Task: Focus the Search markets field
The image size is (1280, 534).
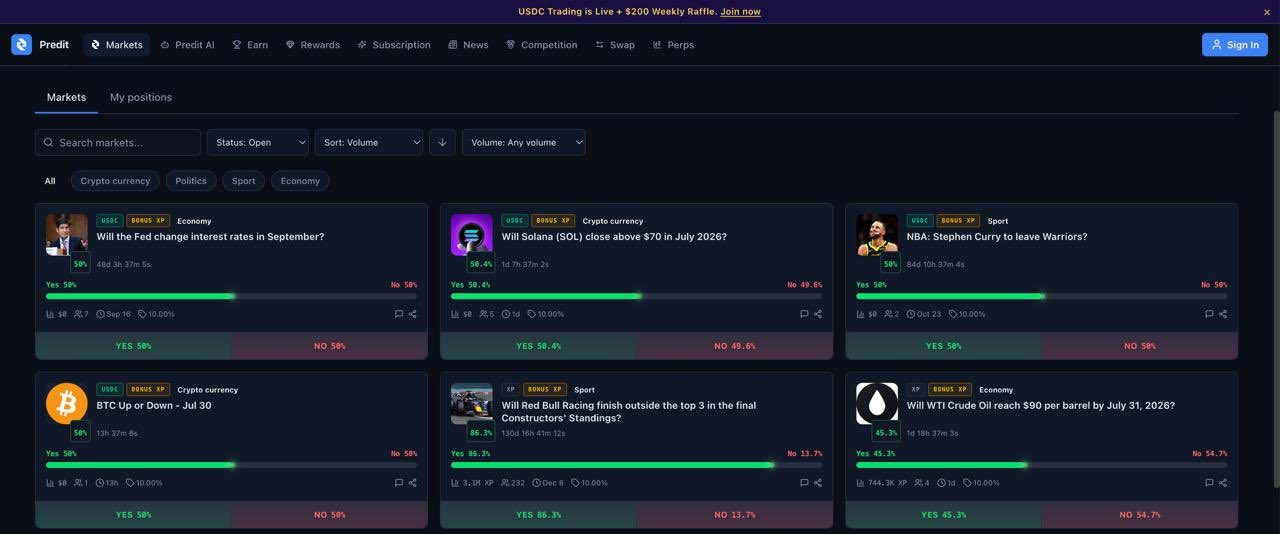Action: [118, 142]
